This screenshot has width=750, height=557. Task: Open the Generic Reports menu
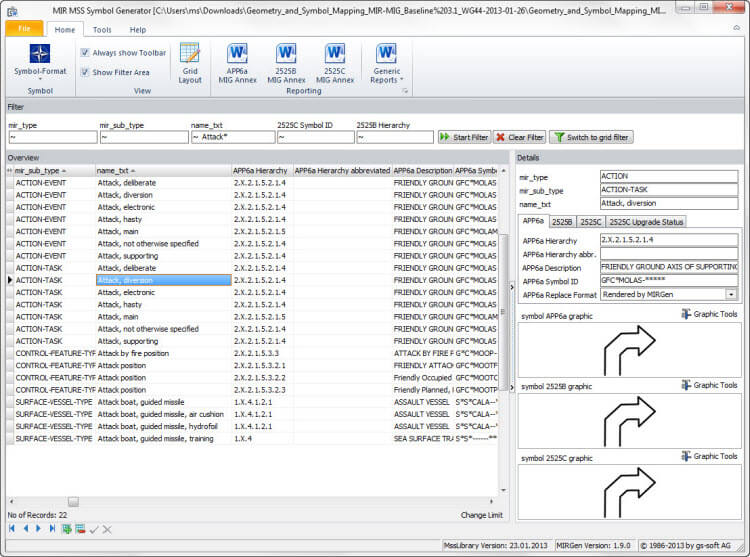(386, 63)
